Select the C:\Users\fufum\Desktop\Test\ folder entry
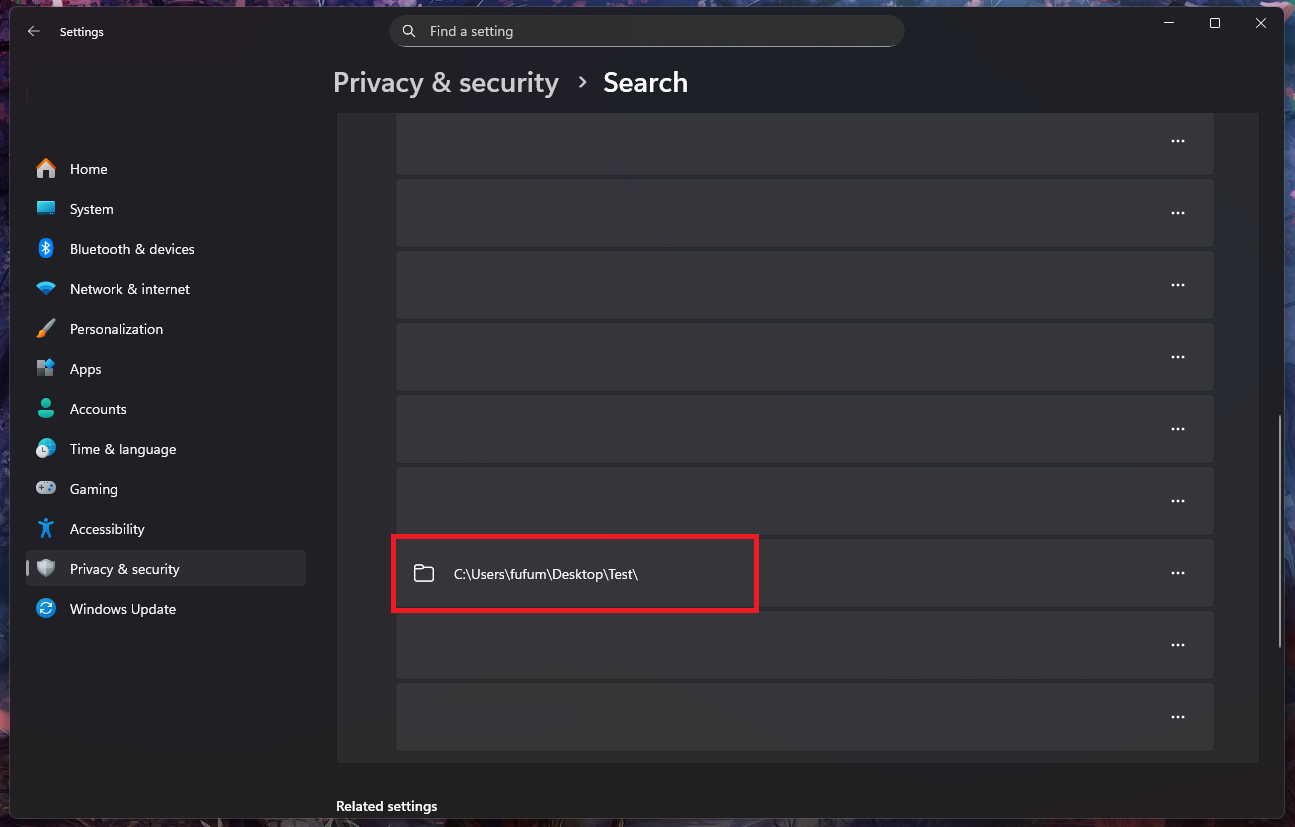 point(545,574)
